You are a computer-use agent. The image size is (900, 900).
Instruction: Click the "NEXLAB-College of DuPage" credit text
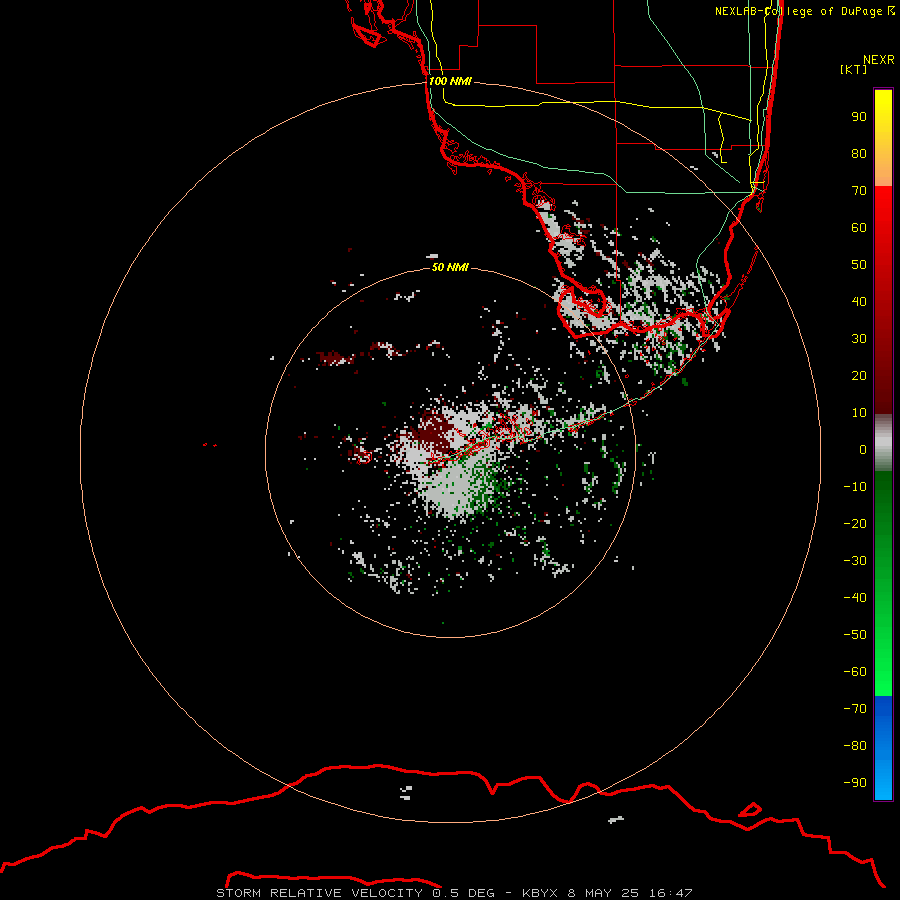(x=799, y=11)
